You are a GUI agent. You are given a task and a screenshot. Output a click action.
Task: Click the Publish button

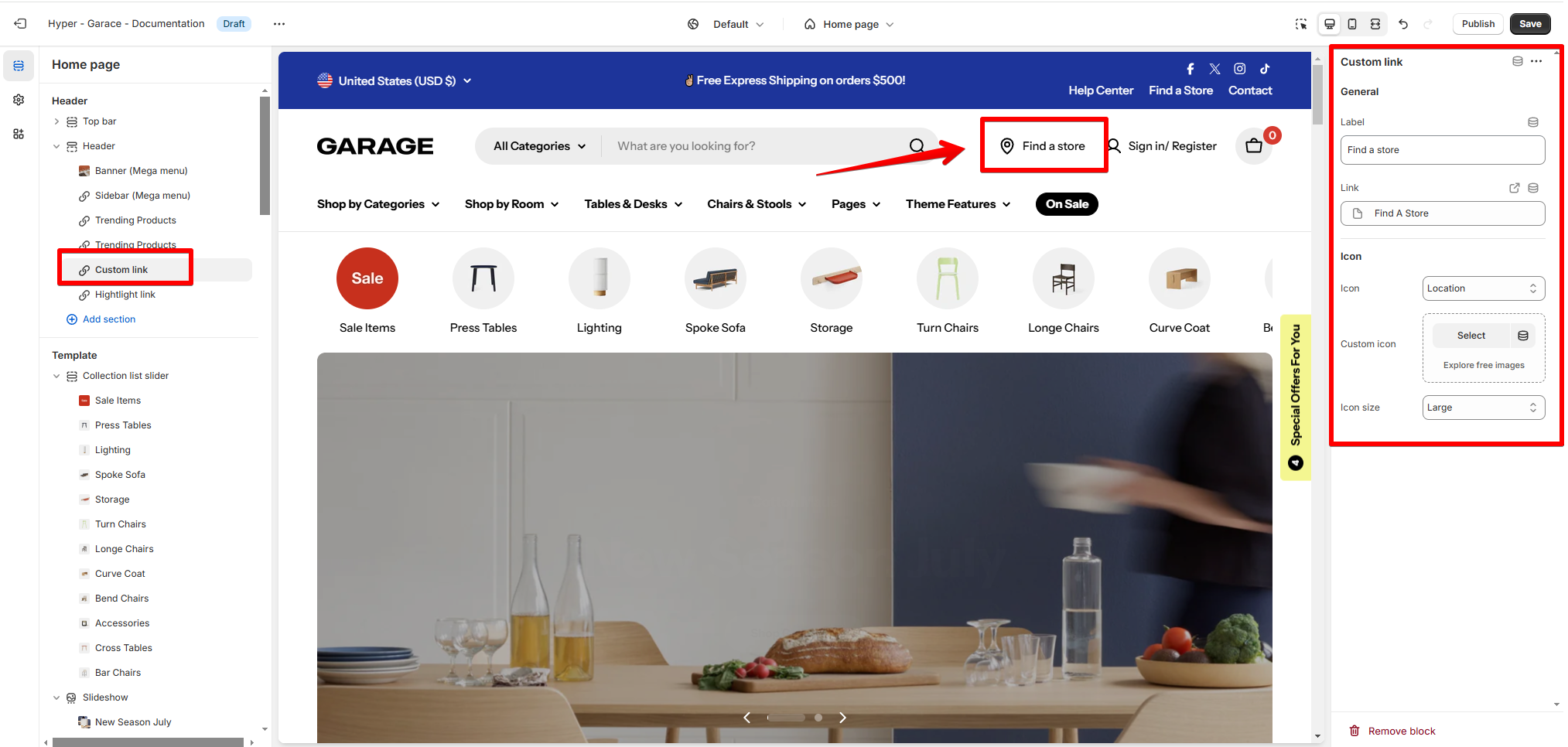tap(1478, 24)
